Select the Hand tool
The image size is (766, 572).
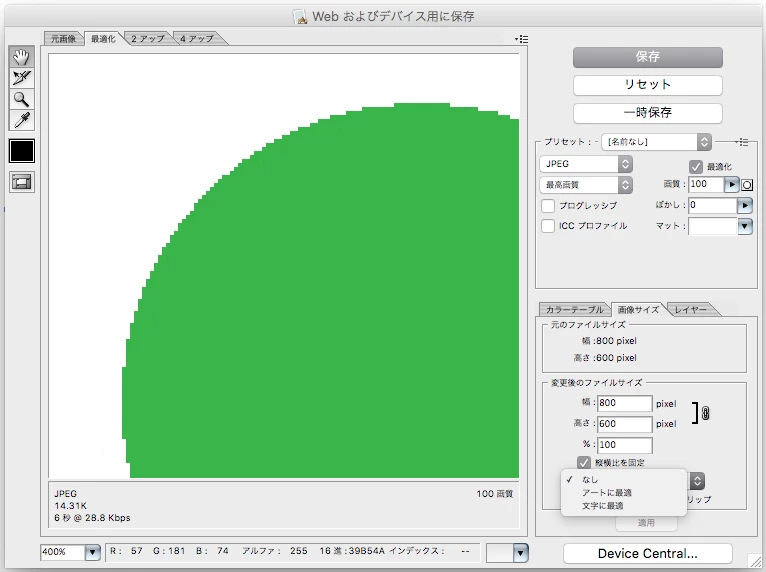21,57
